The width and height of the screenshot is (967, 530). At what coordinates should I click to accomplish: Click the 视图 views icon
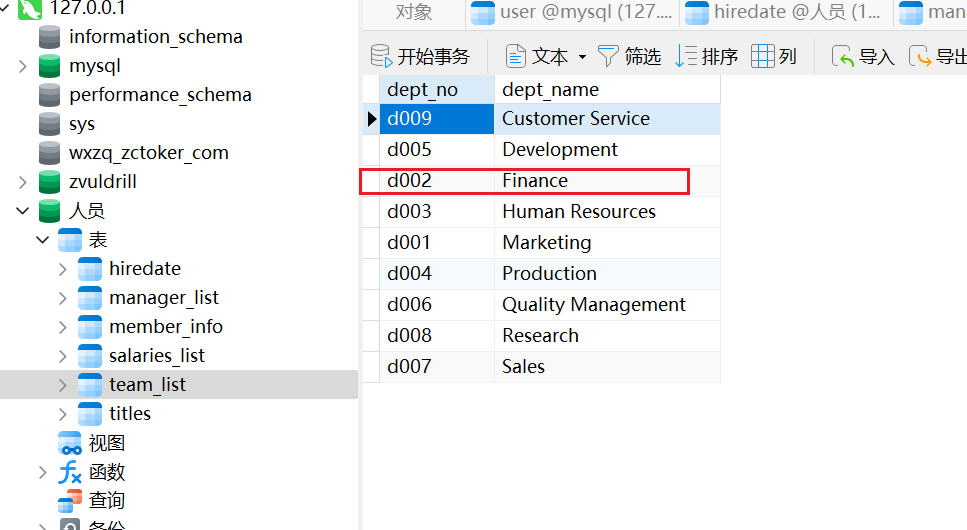click(70, 443)
